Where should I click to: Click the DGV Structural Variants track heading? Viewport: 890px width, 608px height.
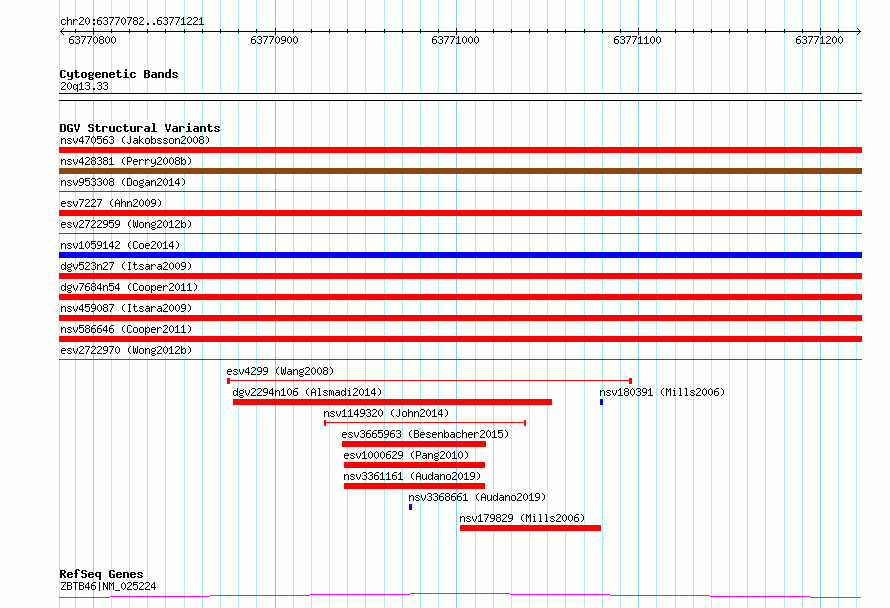coord(140,128)
